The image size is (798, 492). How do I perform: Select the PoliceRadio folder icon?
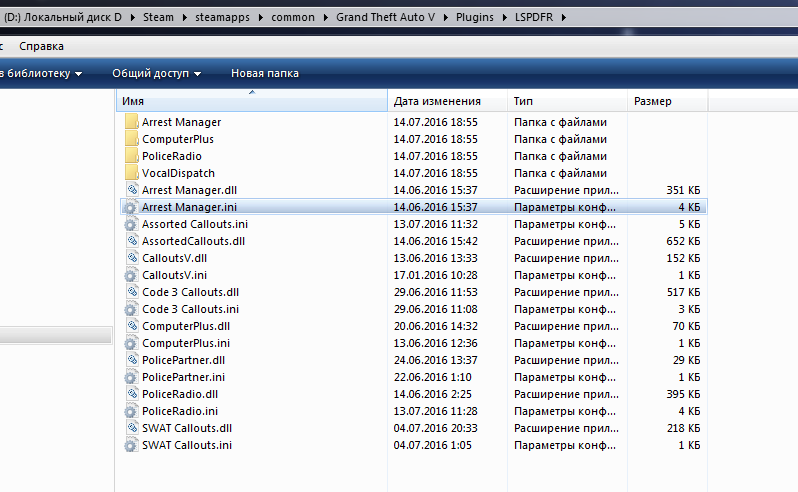[x=131, y=156]
